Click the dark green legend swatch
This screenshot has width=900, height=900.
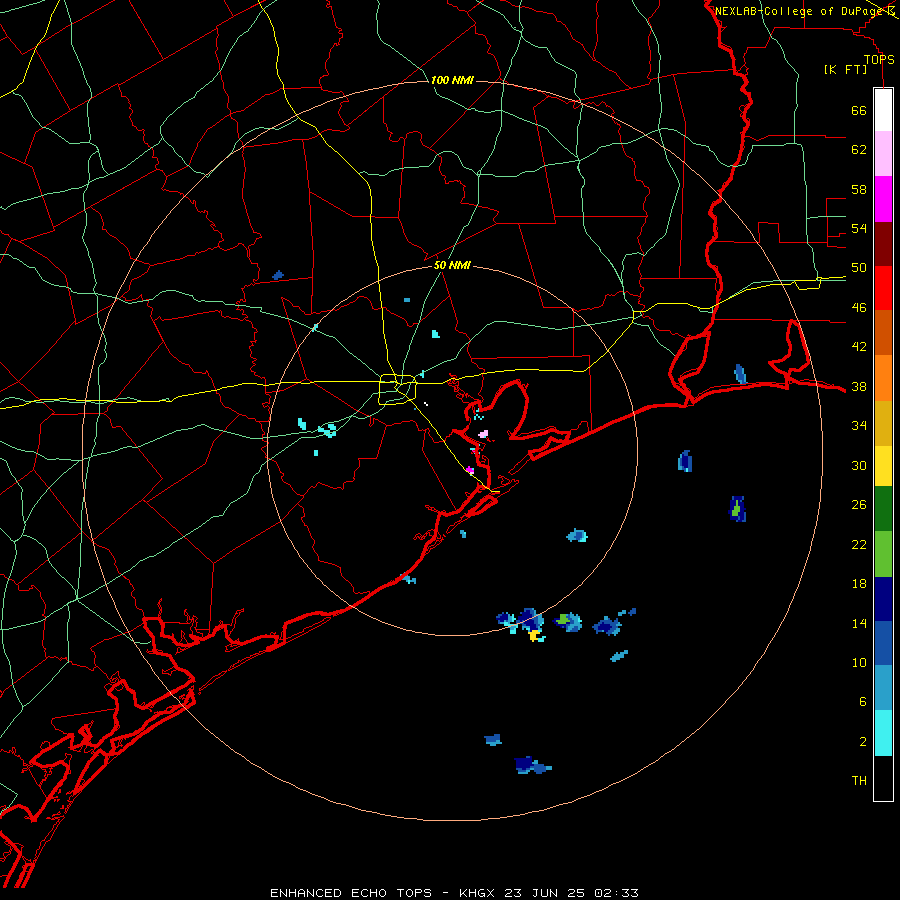pyautogui.click(x=883, y=509)
